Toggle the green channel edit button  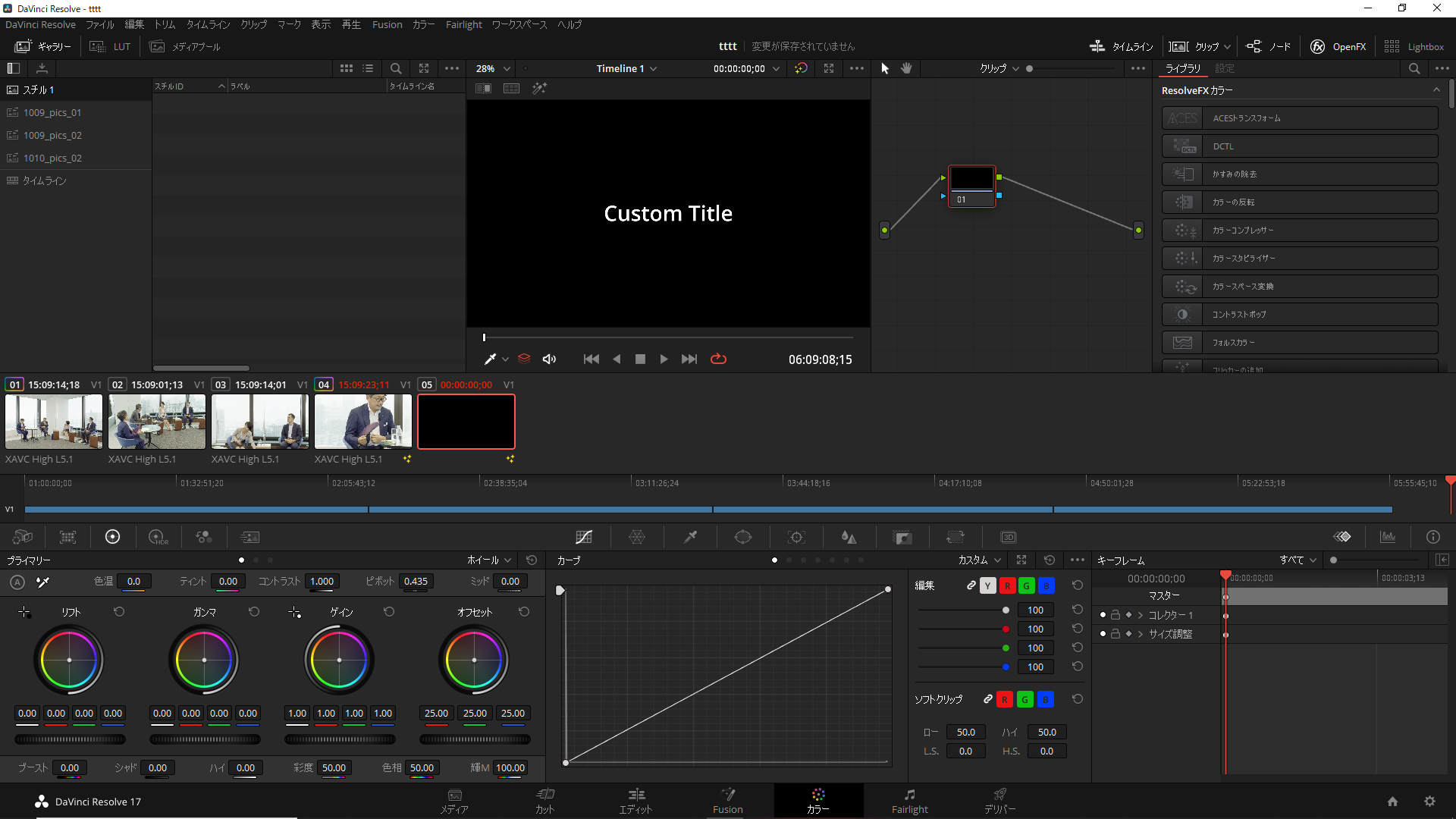pos(1026,585)
